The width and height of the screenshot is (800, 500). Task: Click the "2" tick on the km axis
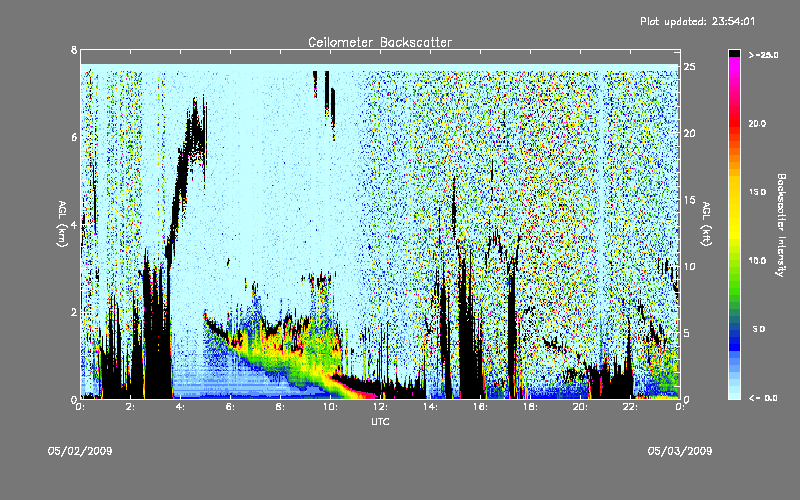click(x=74, y=312)
